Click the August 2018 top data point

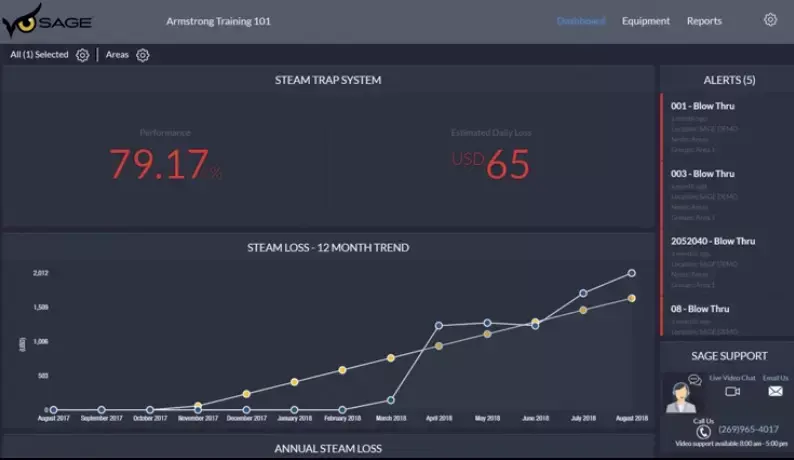(x=631, y=273)
